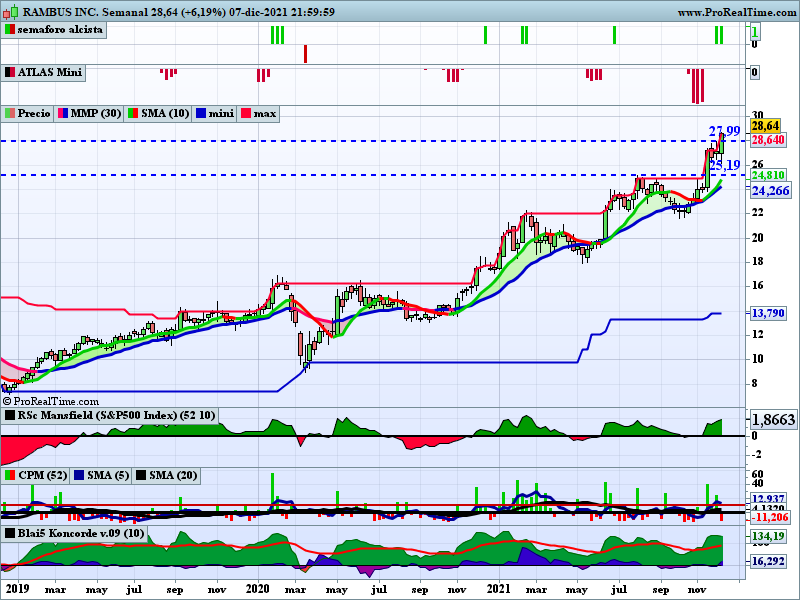The width and height of the screenshot is (800, 600).
Task: Click the Precio candle color icon
Action: (x=10, y=113)
